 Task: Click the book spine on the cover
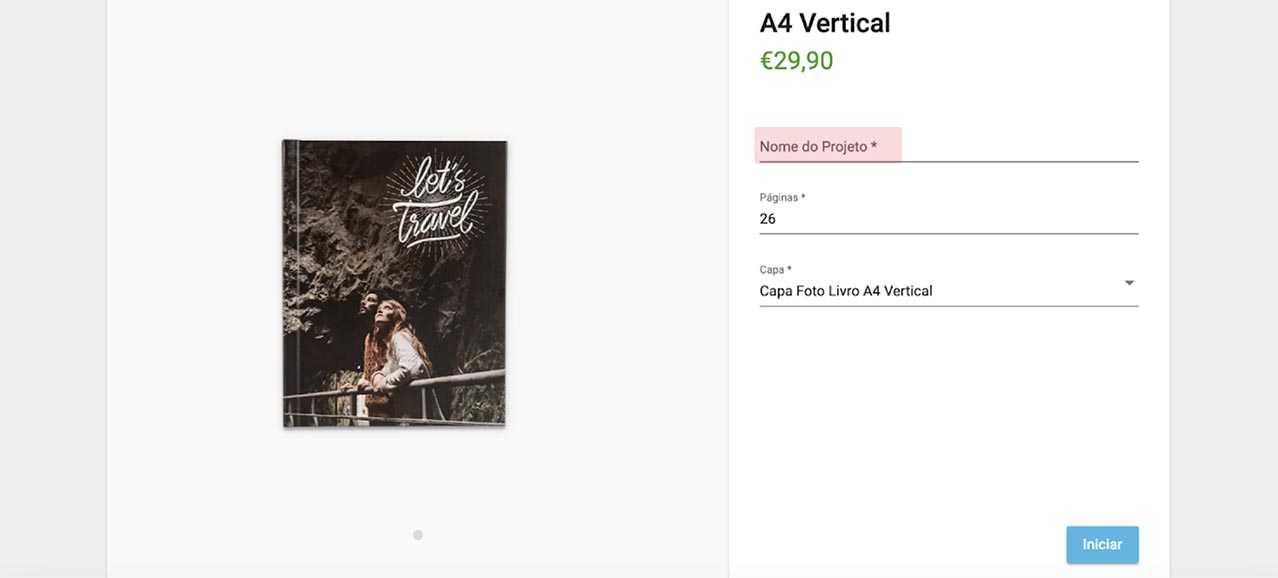click(290, 284)
